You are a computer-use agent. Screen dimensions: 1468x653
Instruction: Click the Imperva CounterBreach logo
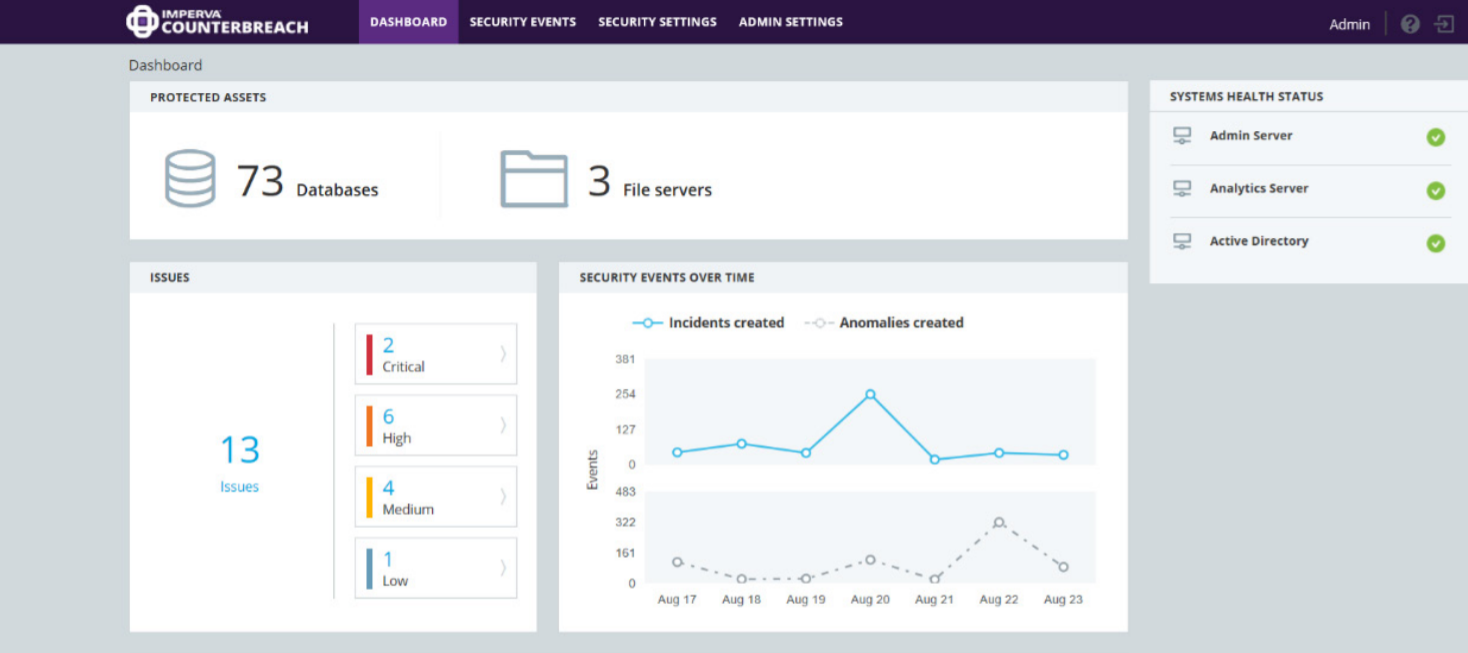[217, 21]
